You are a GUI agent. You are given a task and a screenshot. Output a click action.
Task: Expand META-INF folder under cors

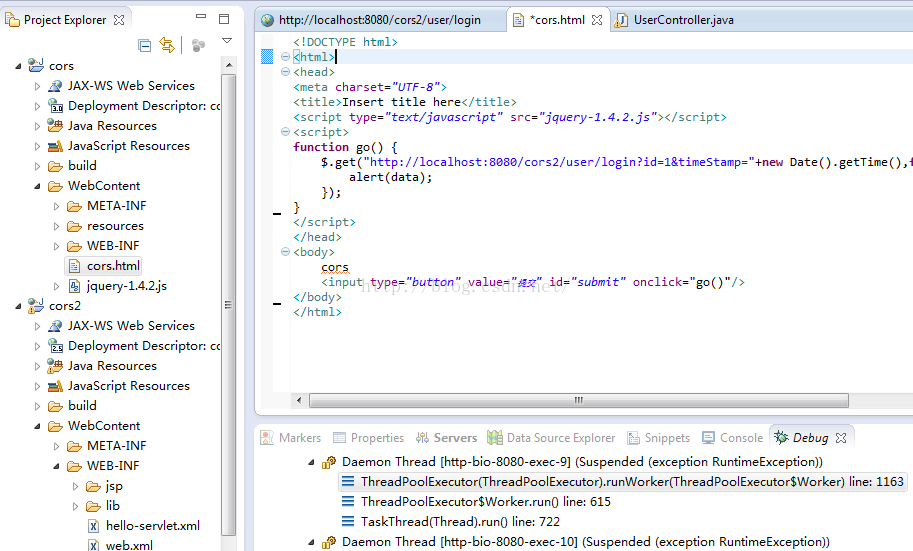click(56, 206)
